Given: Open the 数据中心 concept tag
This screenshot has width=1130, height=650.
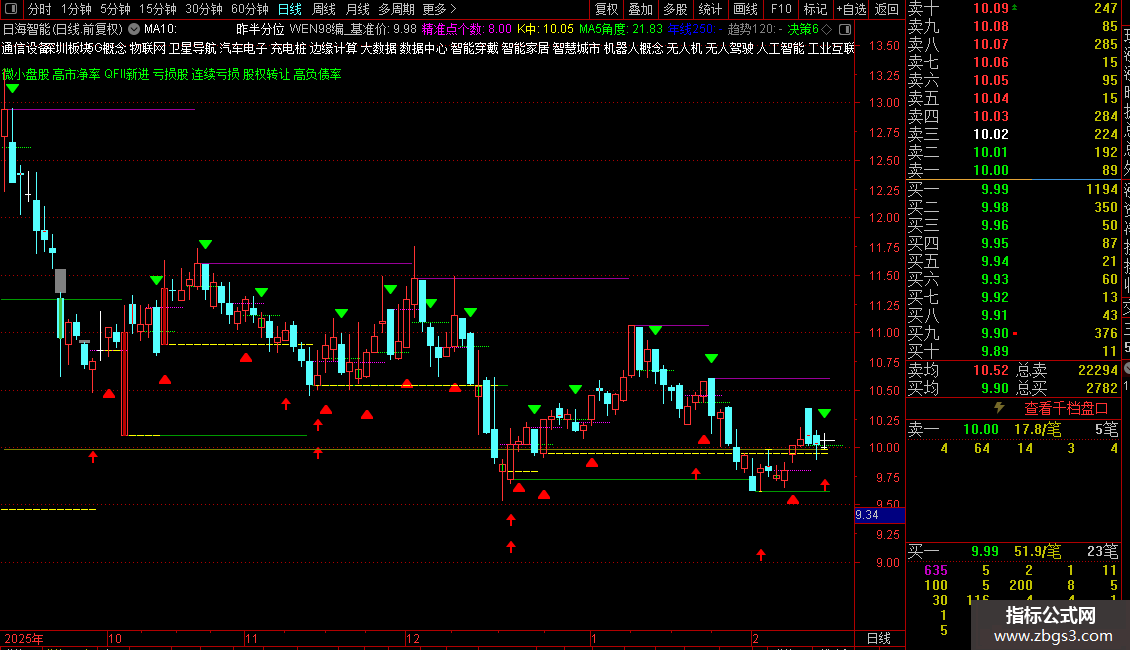Looking at the screenshot, I should coord(423,48).
